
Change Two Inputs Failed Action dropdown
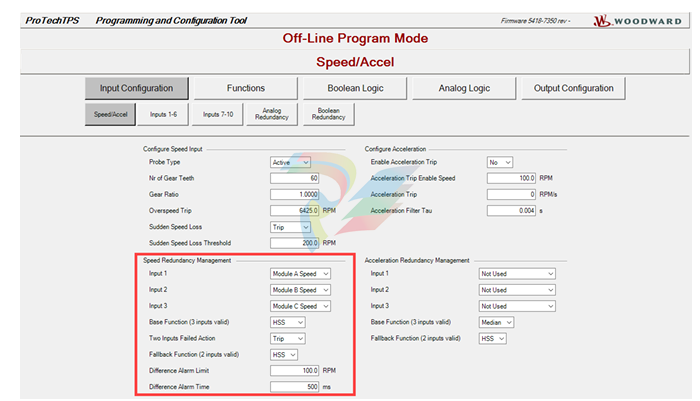288,338
